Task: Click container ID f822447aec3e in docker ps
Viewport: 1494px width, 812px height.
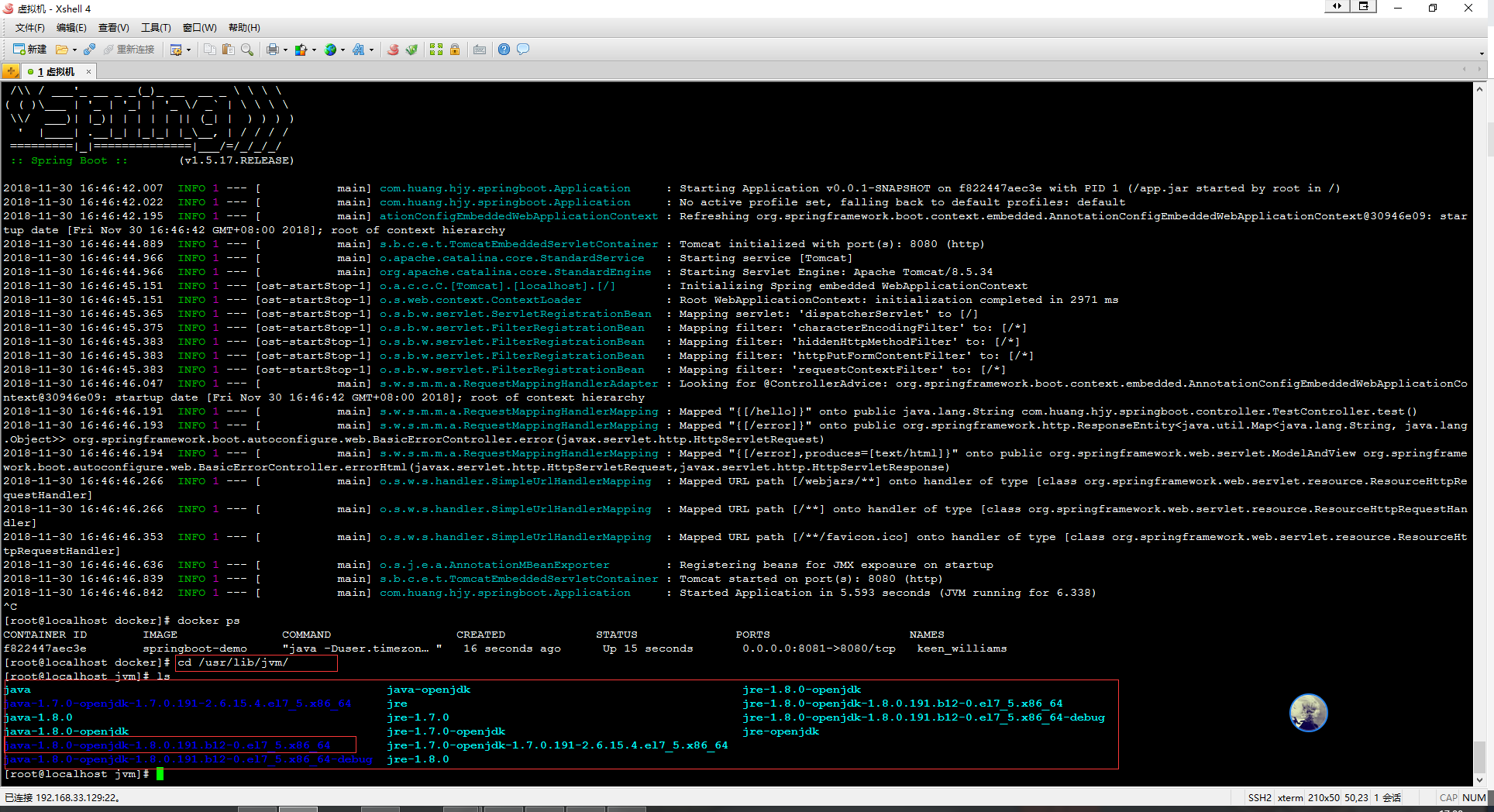Action: (45, 649)
